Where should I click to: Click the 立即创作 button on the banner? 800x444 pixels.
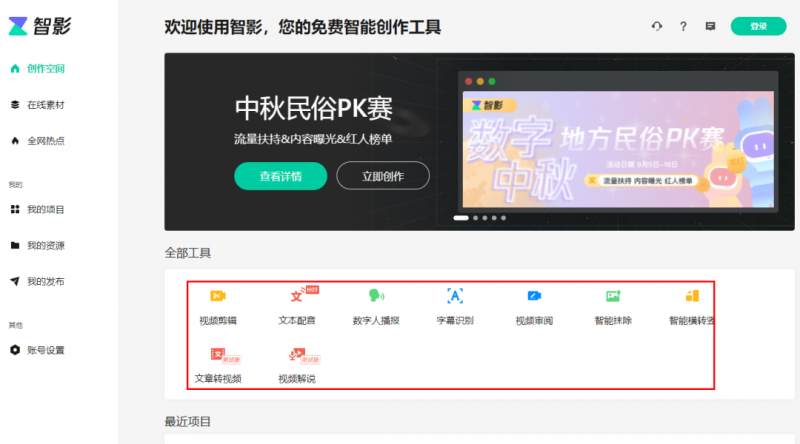click(382, 176)
